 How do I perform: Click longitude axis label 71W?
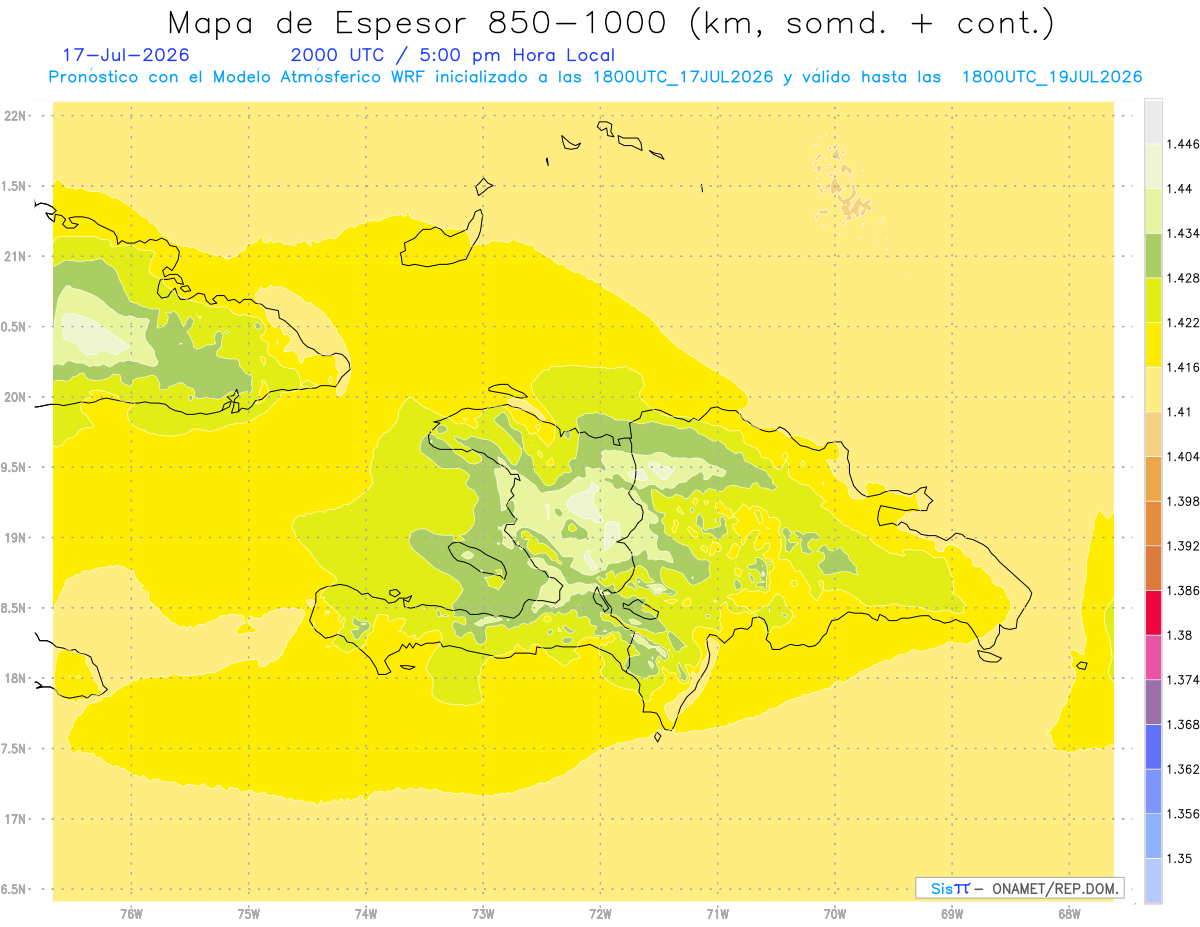pos(717,915)
